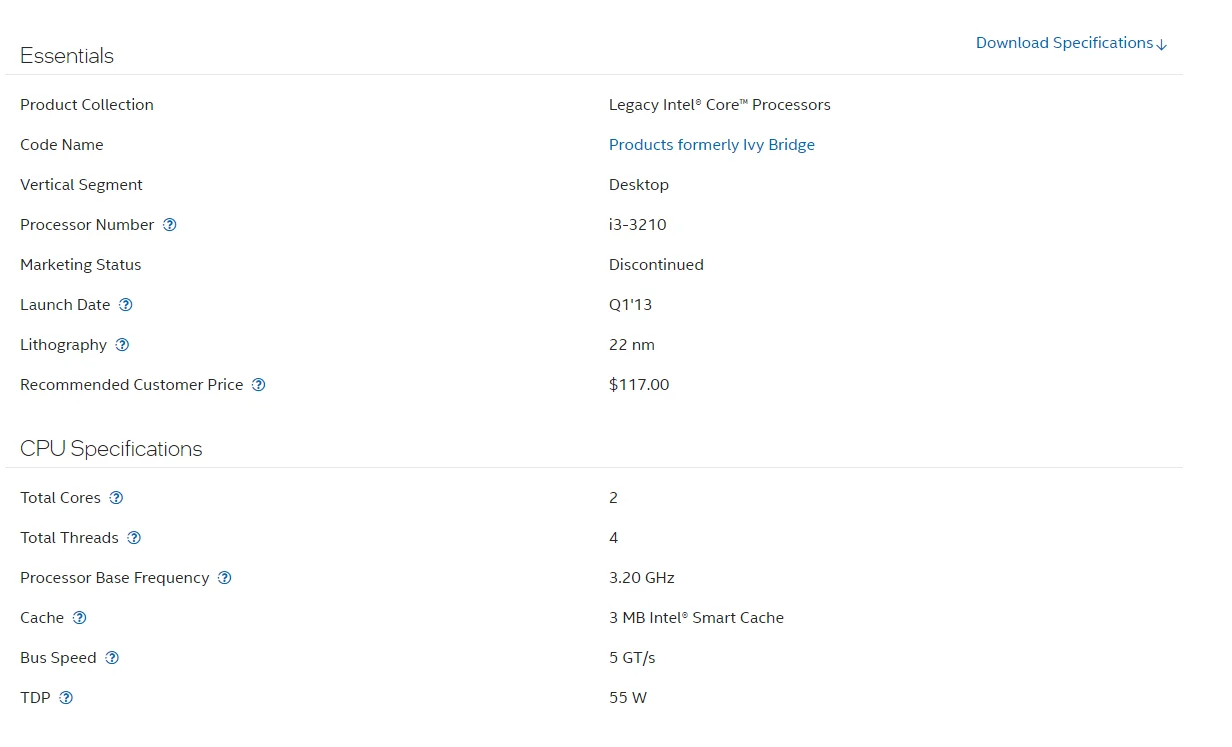Click the CPU Specifications heading
The width and height of the screenshot is (1232, 747).
tap(111, 449)
